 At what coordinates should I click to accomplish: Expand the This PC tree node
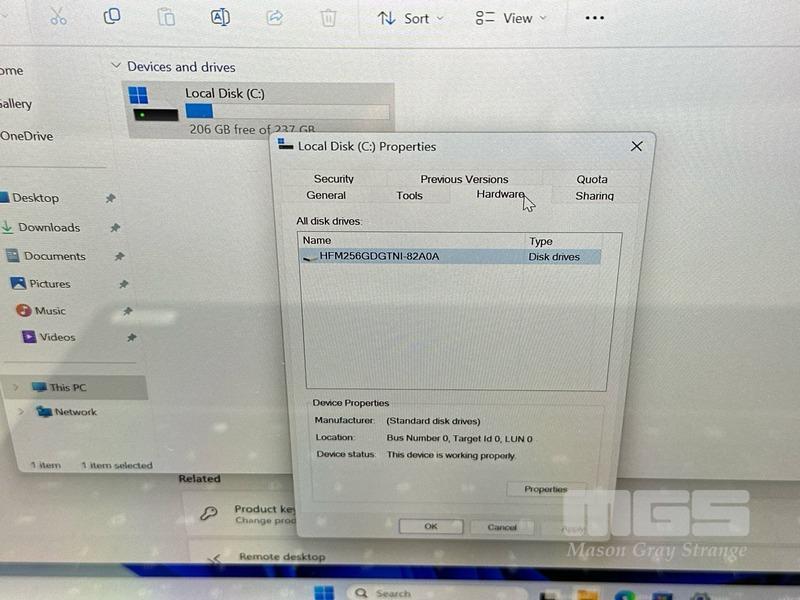coord(16,387)
